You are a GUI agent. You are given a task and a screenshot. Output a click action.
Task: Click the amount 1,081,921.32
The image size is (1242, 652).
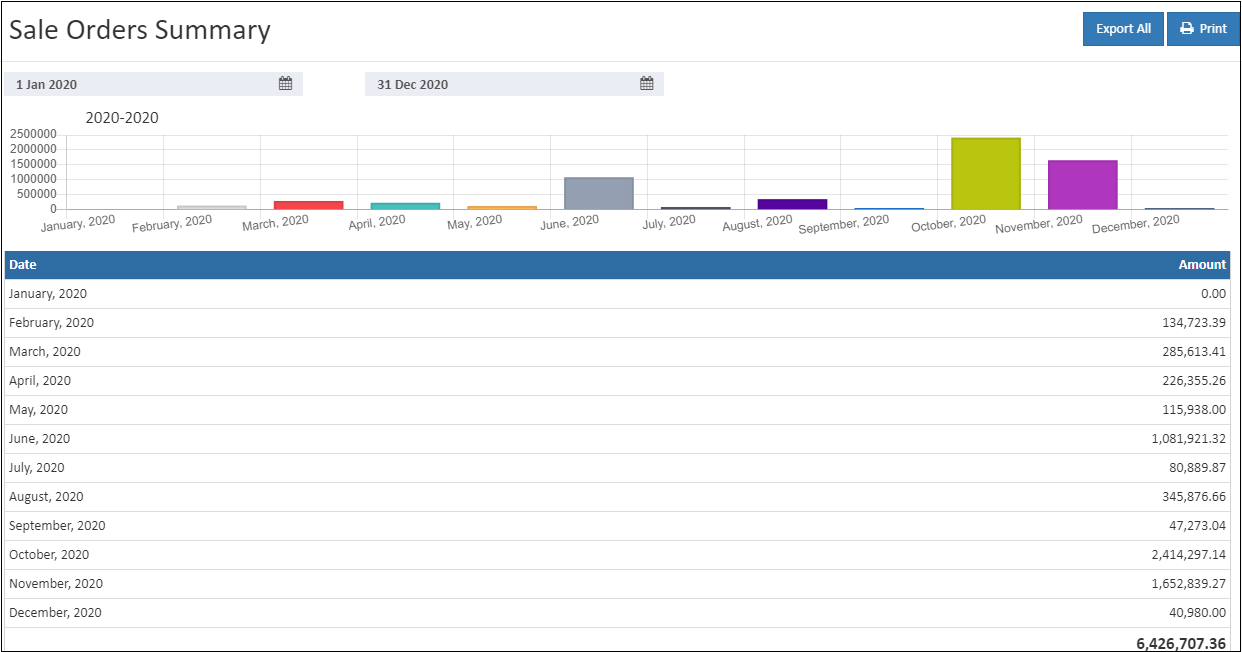1189,439
